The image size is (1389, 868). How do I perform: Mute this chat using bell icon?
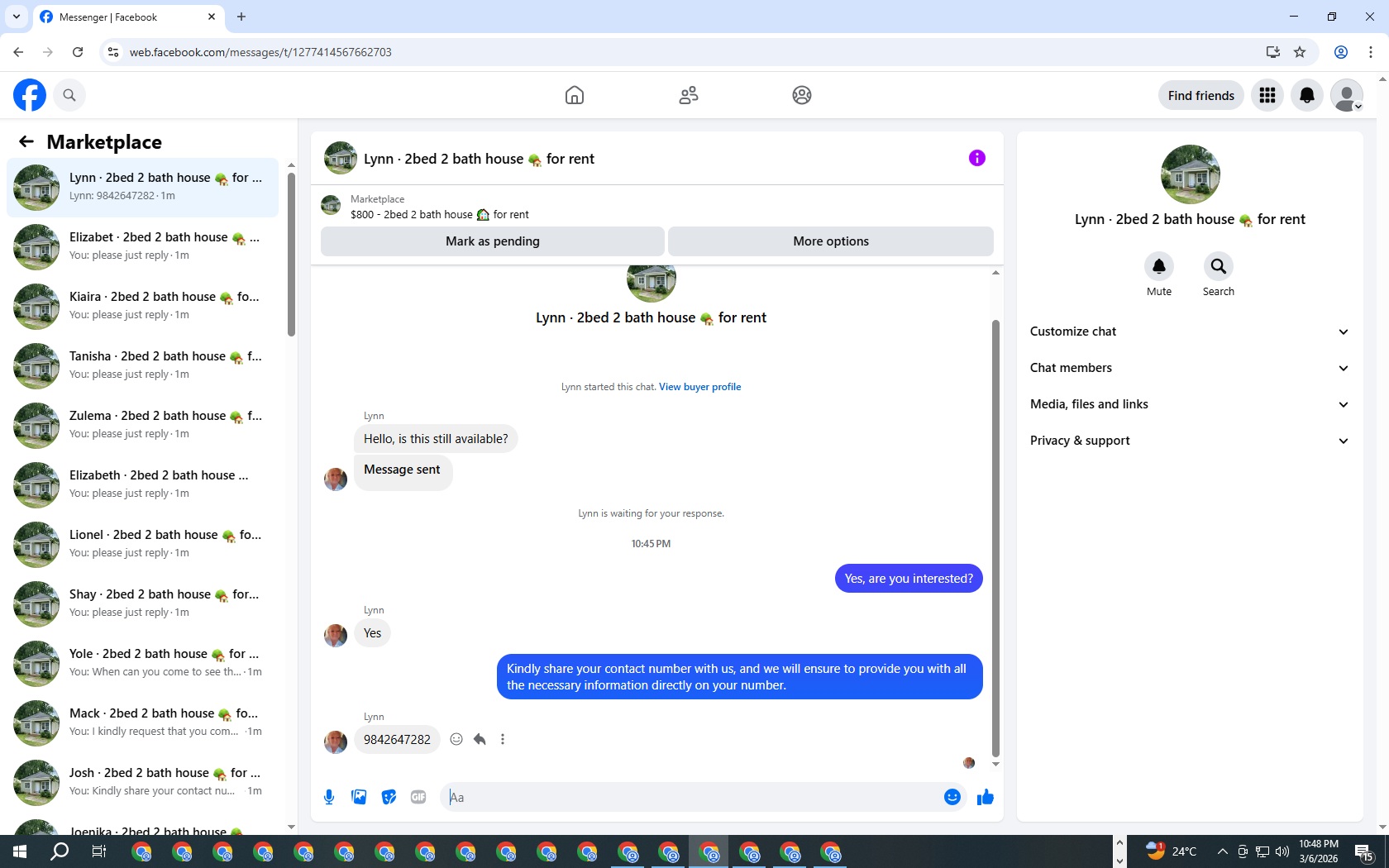pyautogui.click(x=1159, y=266)
